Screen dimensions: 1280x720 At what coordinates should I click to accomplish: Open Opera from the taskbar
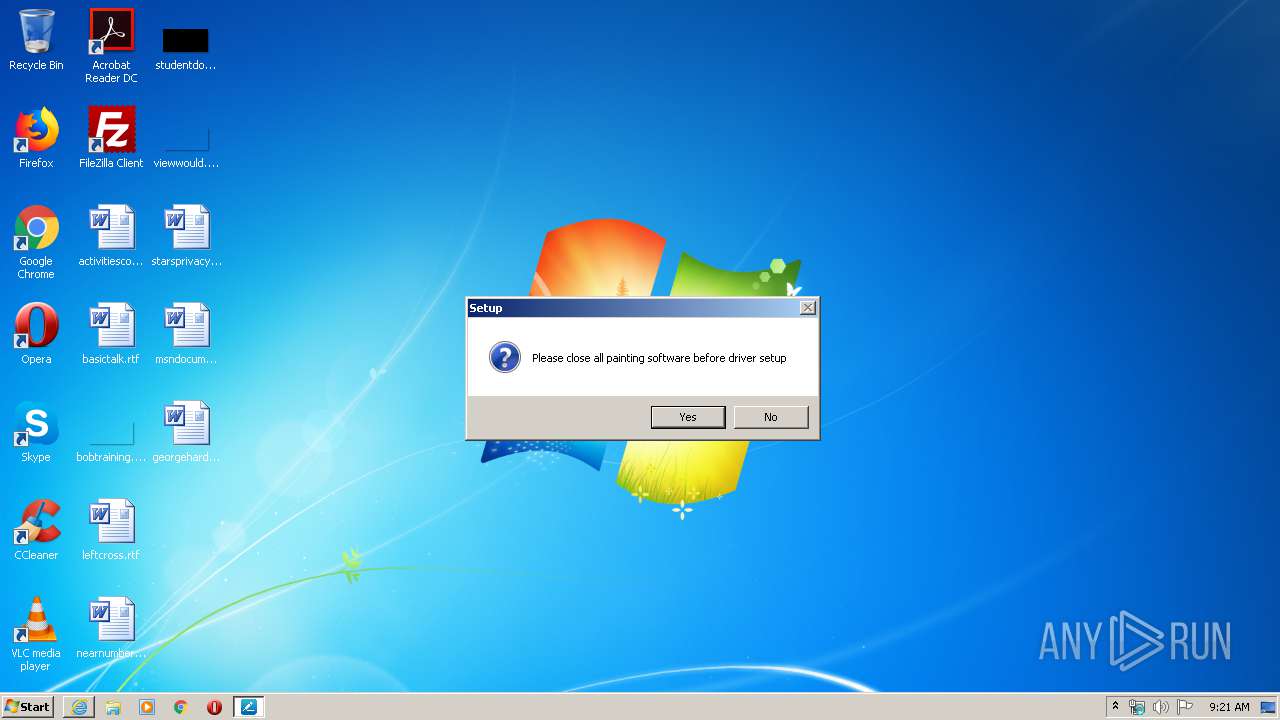[x=215, y=707]
